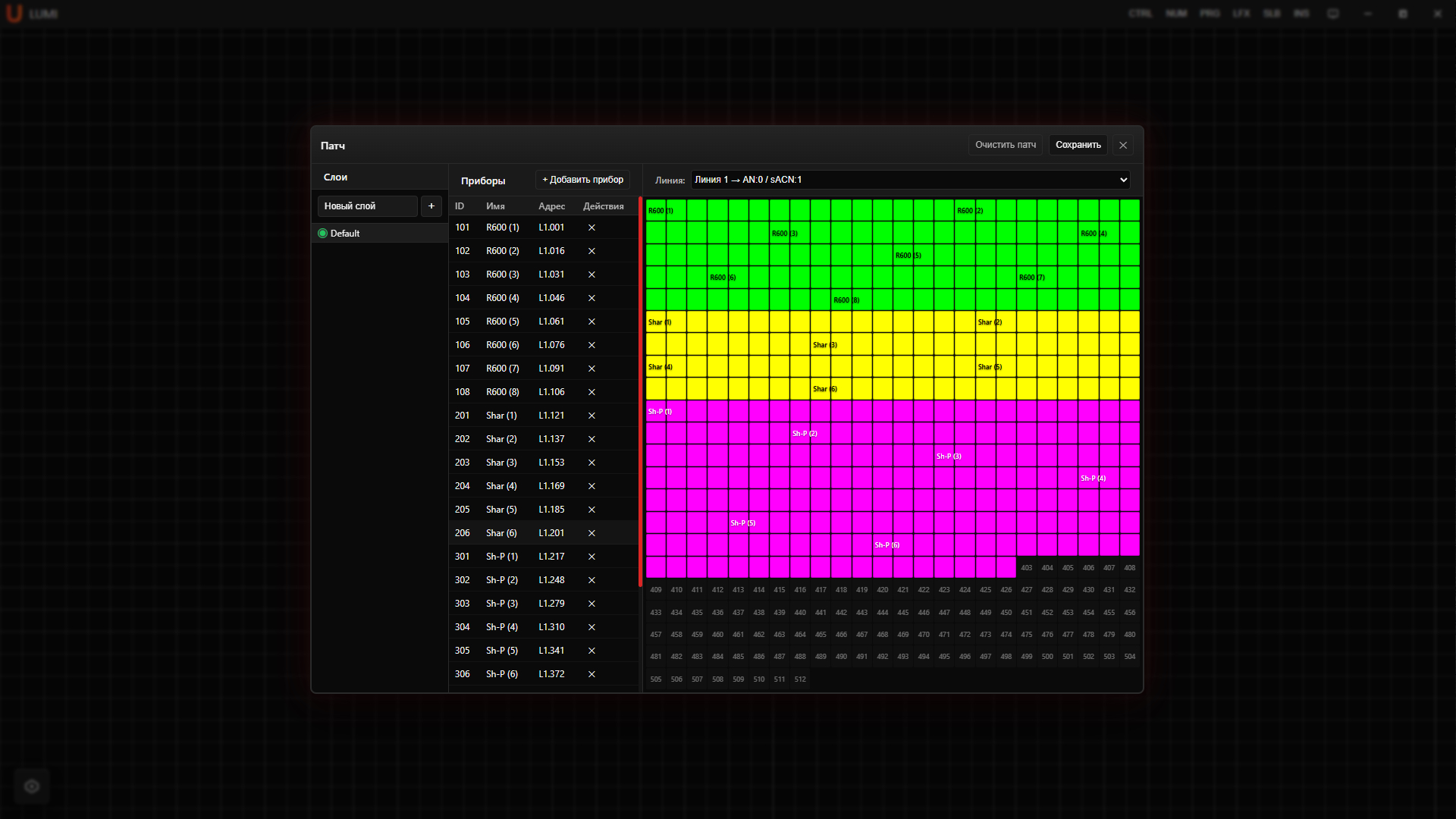
Task: Delete fixture R600 (5)
Action: (x=591, y=322)
